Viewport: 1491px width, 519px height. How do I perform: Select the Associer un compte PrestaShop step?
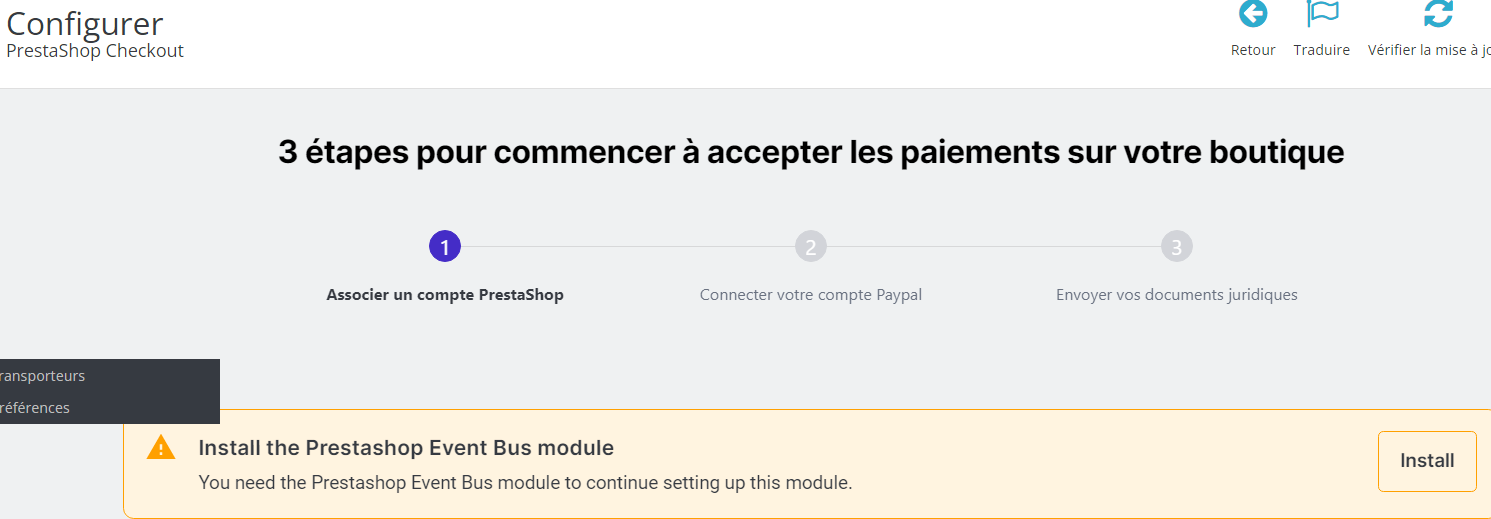point(445,295)
